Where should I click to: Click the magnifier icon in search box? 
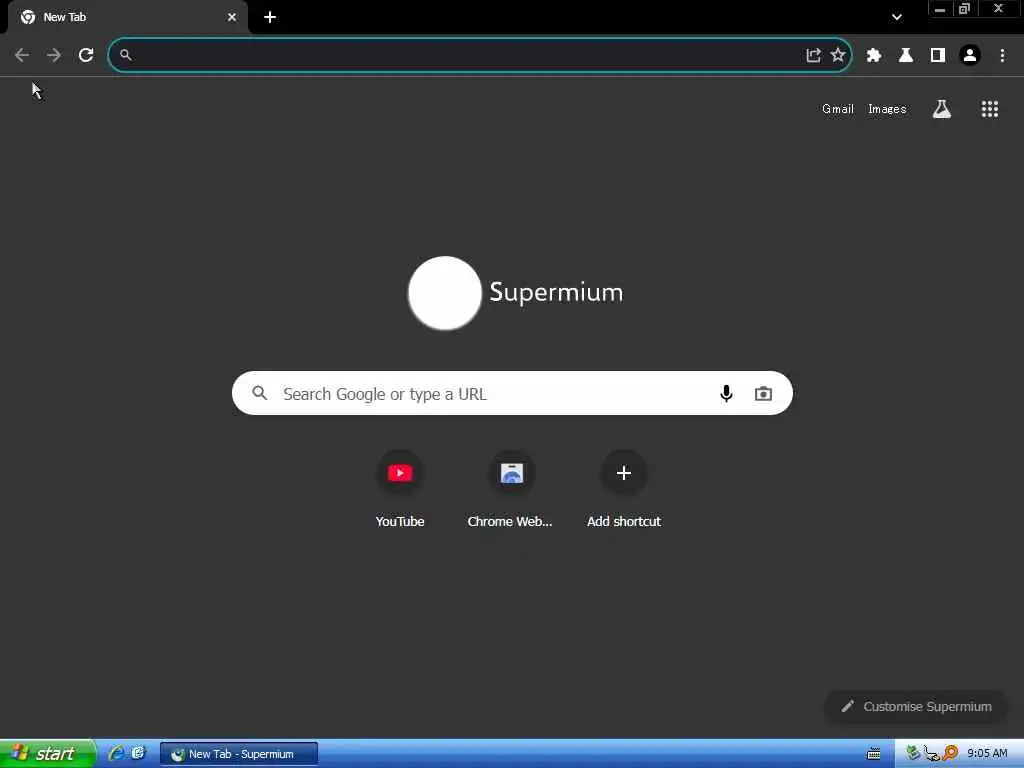pos(260,393)
